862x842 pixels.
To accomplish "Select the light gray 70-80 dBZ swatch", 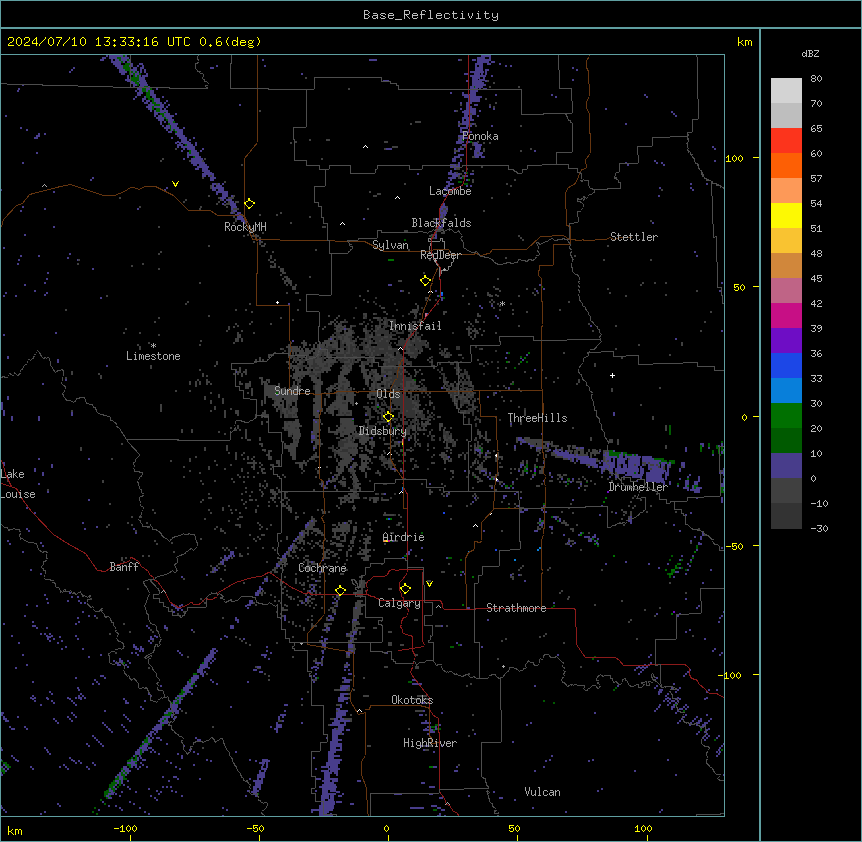I will point(786,91).
